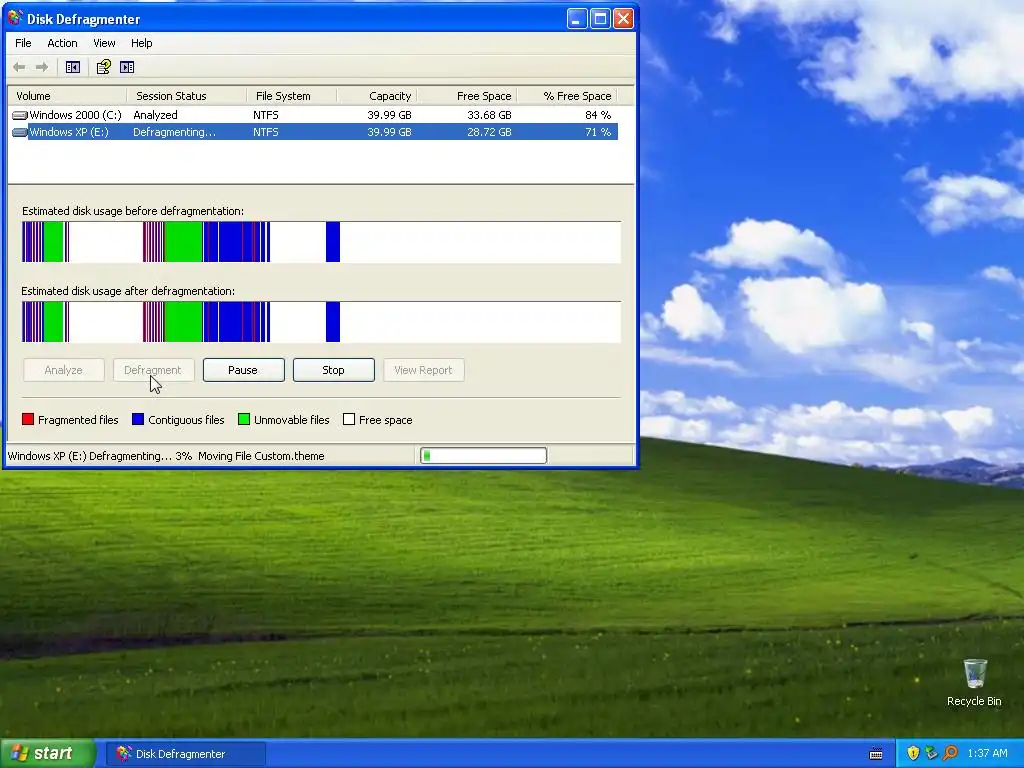Click the 'Defragmenting...' status cell in list
This screenshot has height=768, width=1024.
[174, 132]
